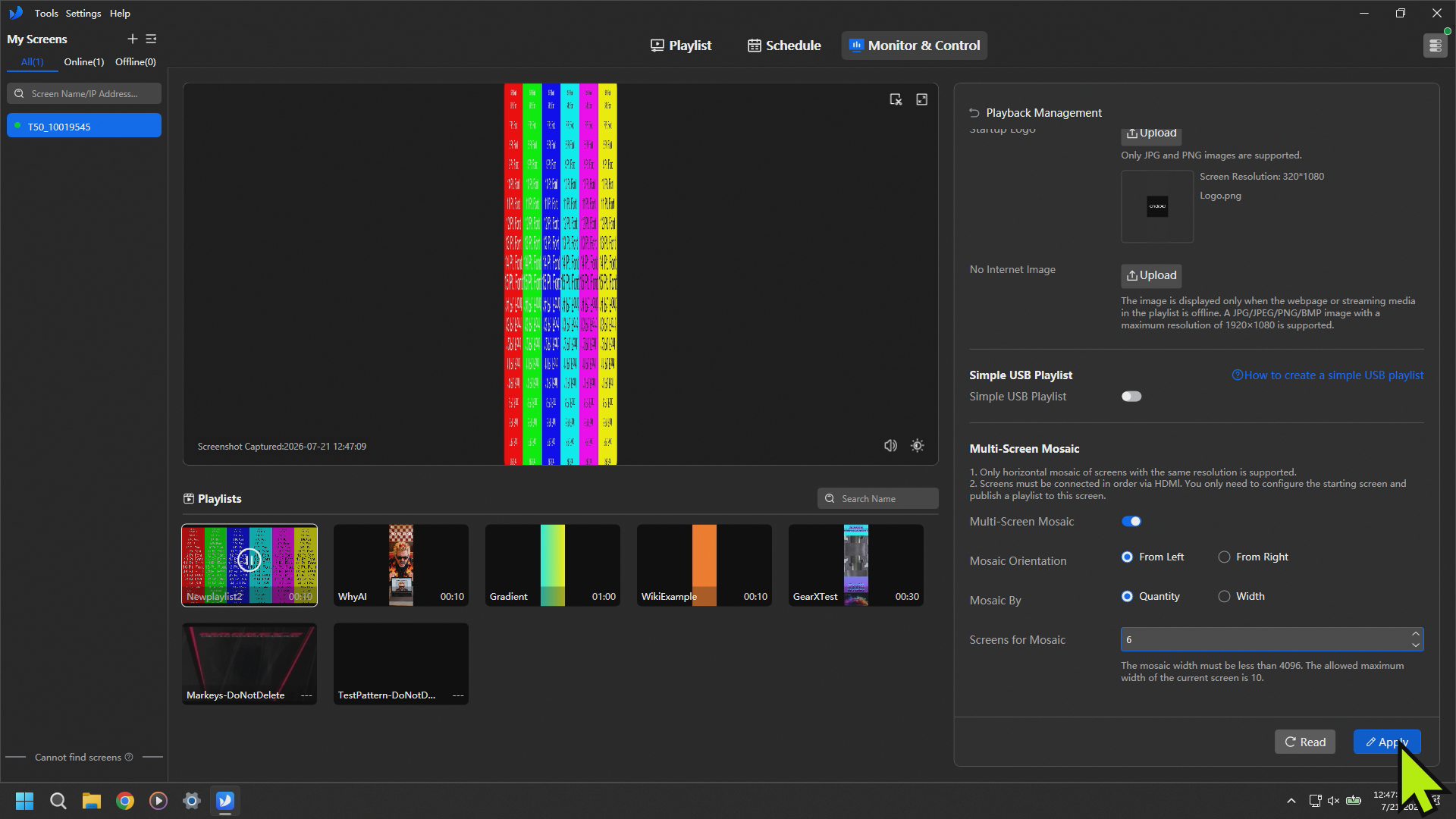This screenshot has height=819, width=1456.
Task: Filter screens by Offline(0)
Action: coord(136,62)
